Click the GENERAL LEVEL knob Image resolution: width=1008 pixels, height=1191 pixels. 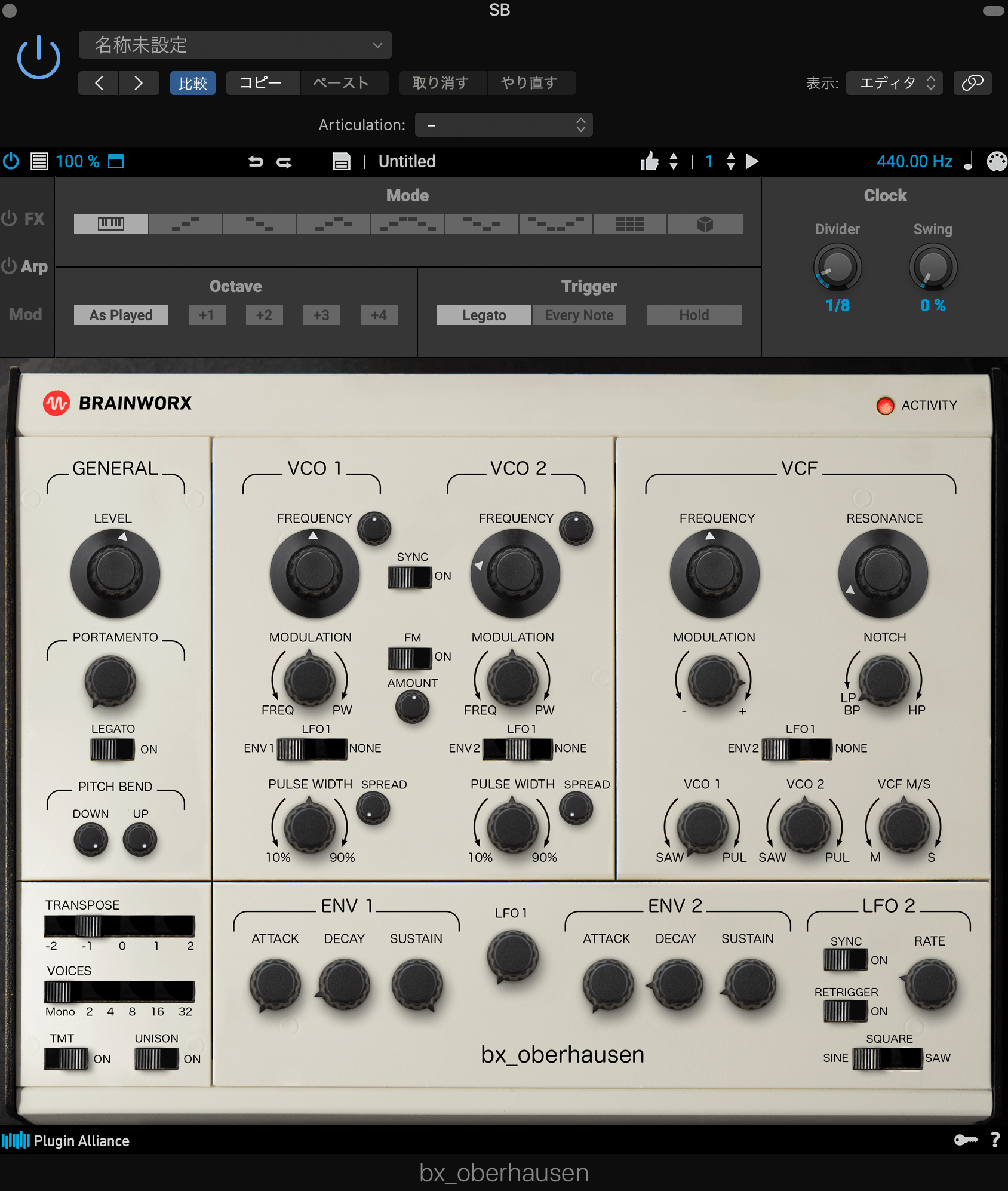pyautogui.click(x=115, y=573)
